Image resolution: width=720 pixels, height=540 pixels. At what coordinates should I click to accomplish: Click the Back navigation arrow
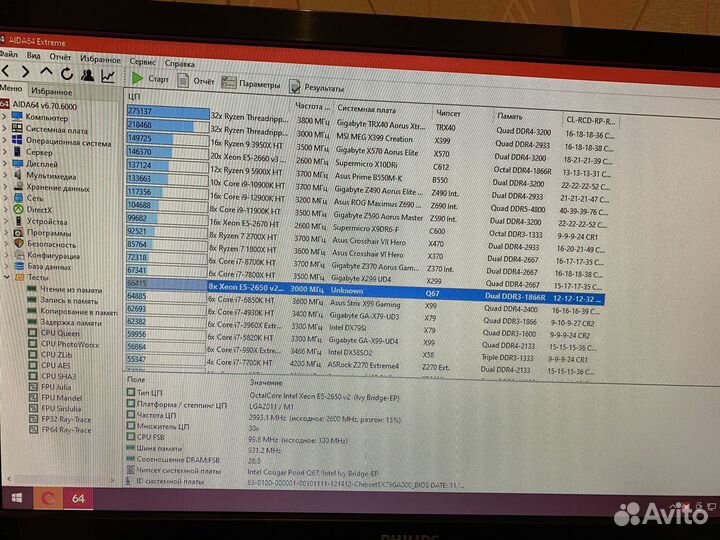pyautogui.click(x=6, y=71)
